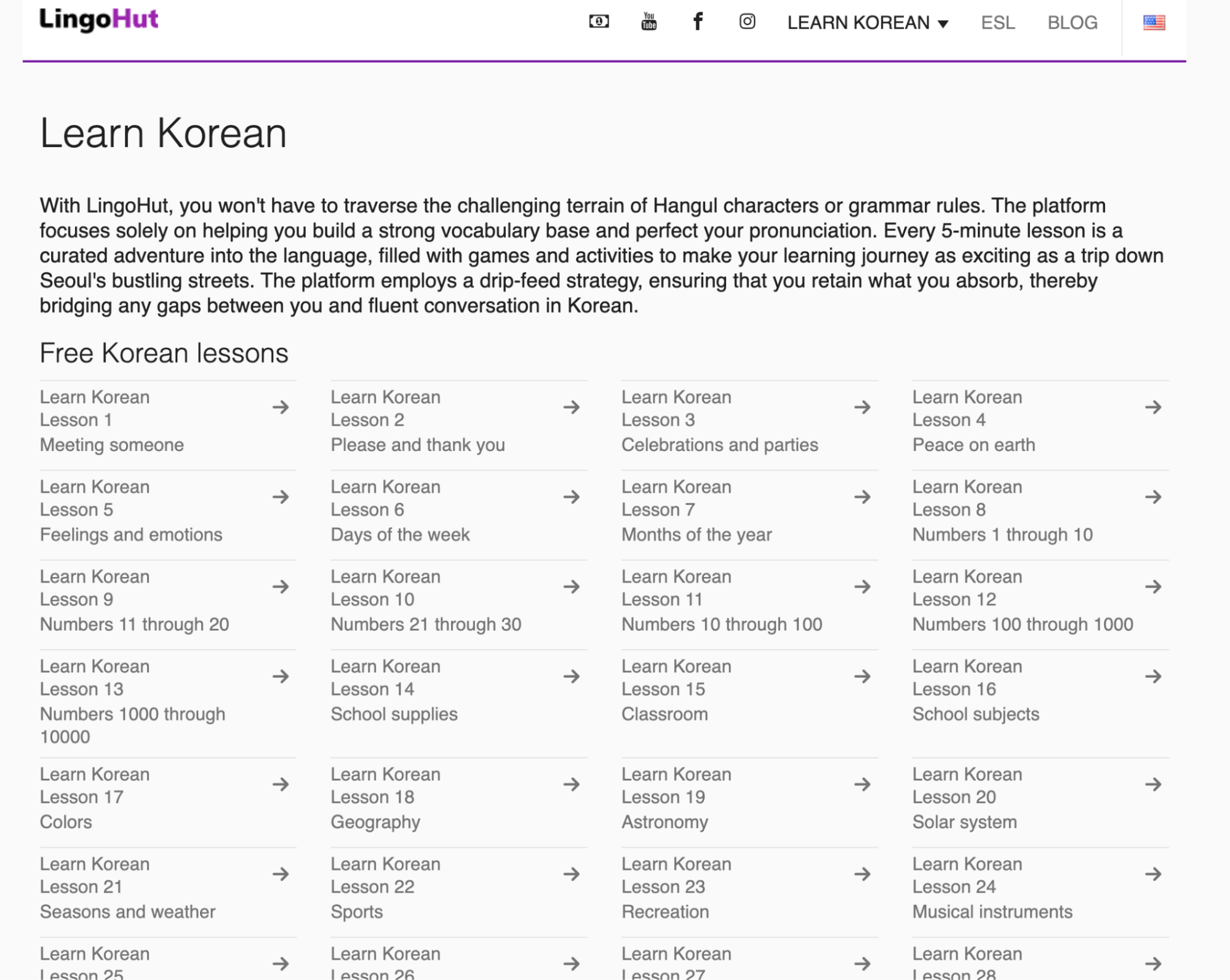The width and height of the screenshot is (1230, 980).
Task: Click arrow next to Lesson 22 Sports
Action: coord(572,874)
